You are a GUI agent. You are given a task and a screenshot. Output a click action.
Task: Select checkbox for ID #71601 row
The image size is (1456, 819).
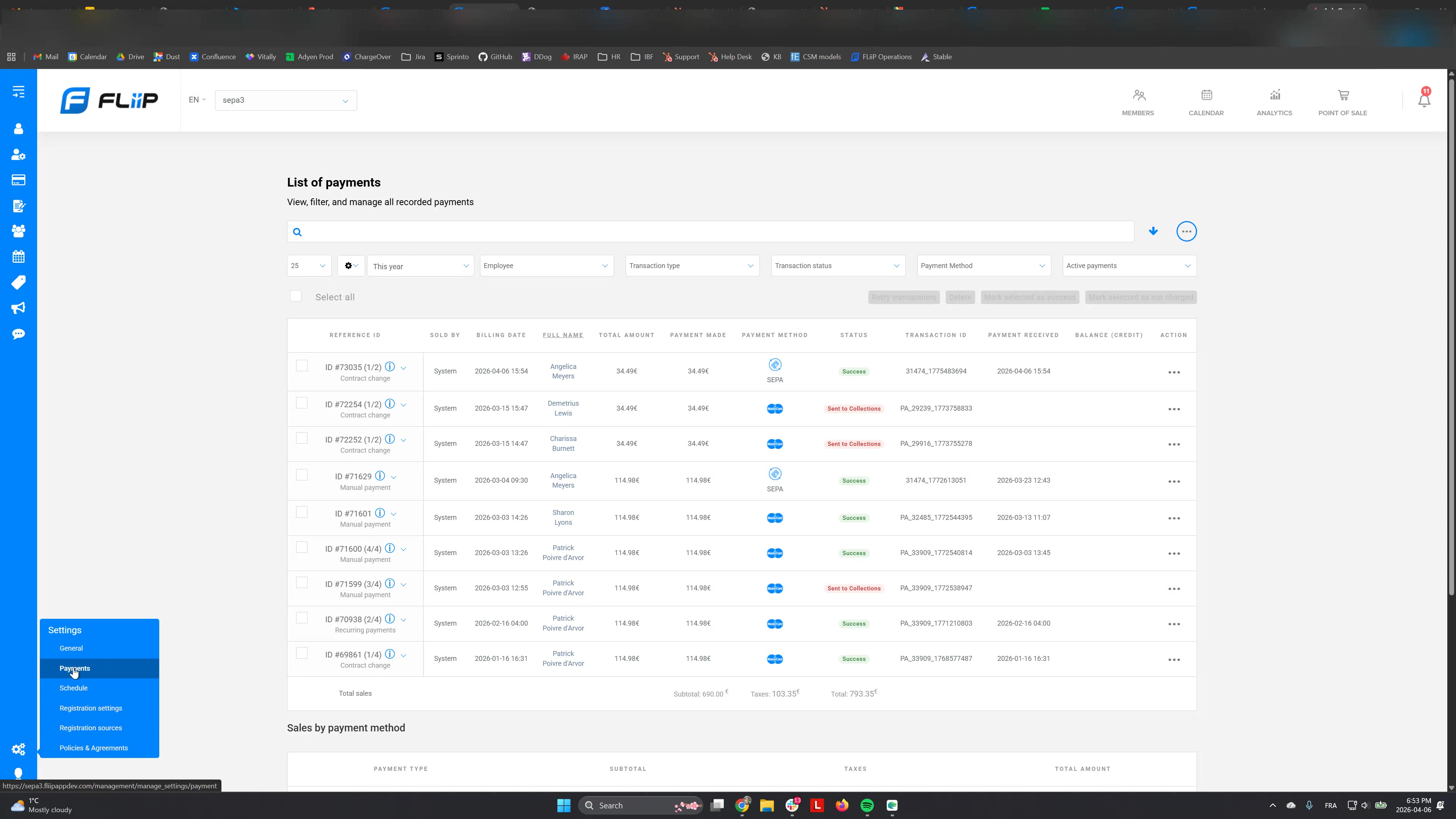[302, 512]
